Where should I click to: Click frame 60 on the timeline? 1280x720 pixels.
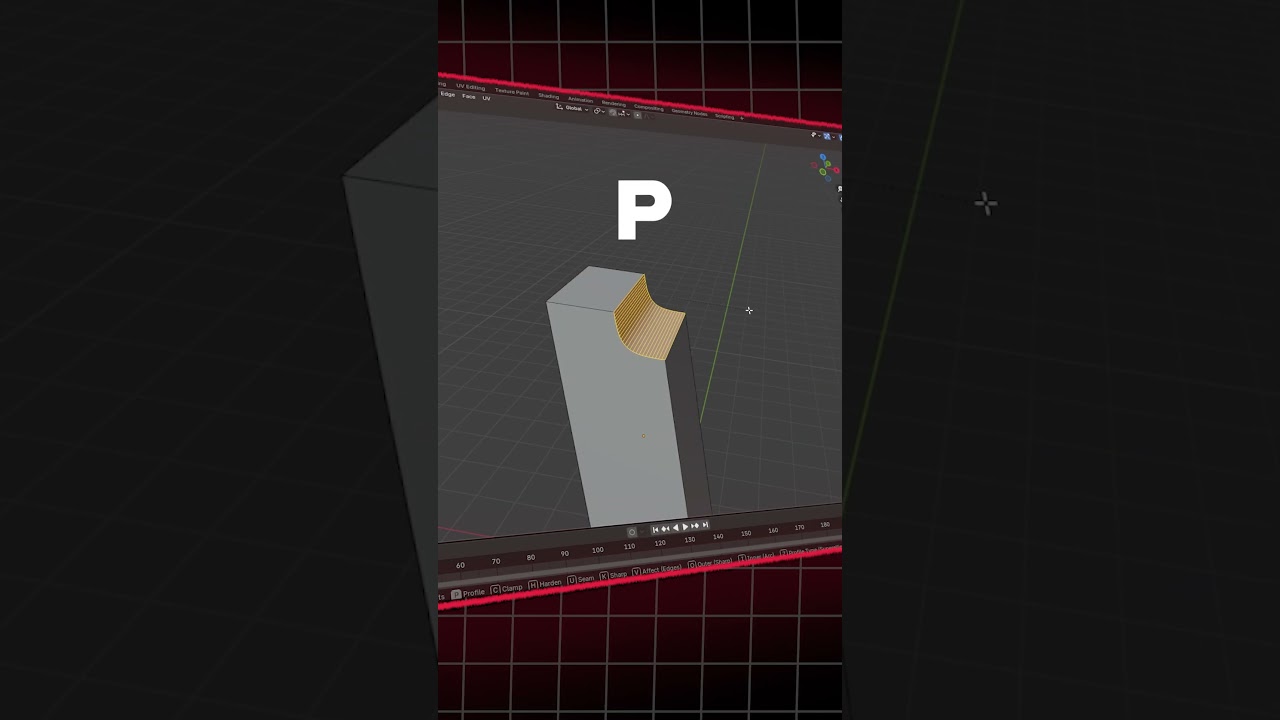tap(460, 565)
